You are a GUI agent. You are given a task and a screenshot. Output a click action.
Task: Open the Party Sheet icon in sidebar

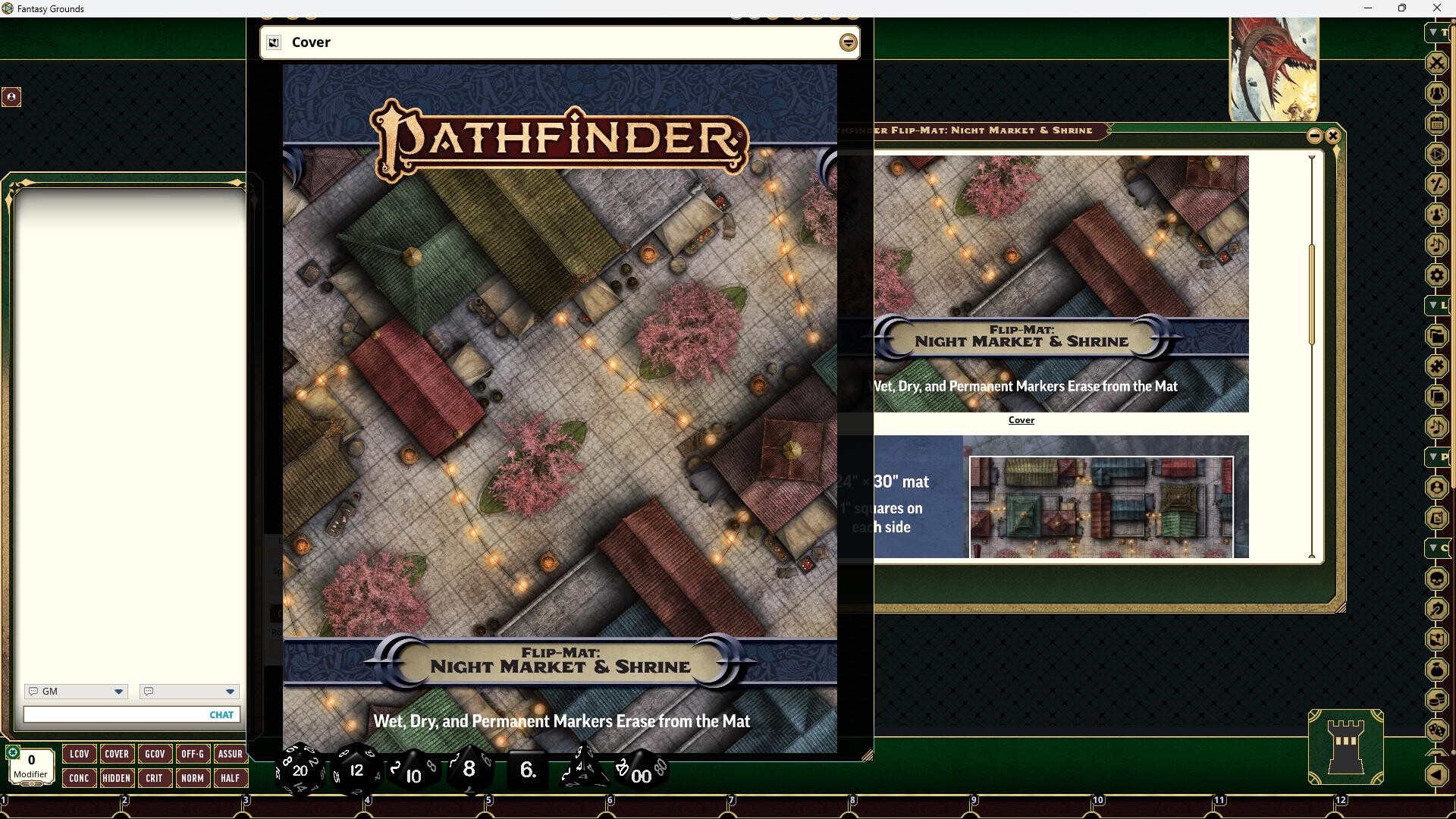click(1437, 93)
